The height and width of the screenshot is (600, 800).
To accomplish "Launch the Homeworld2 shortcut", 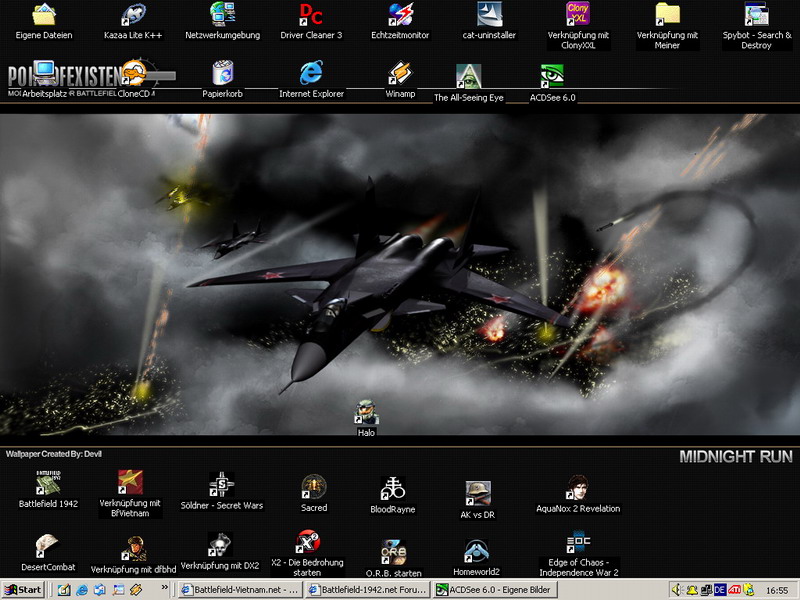I will 476,551.
